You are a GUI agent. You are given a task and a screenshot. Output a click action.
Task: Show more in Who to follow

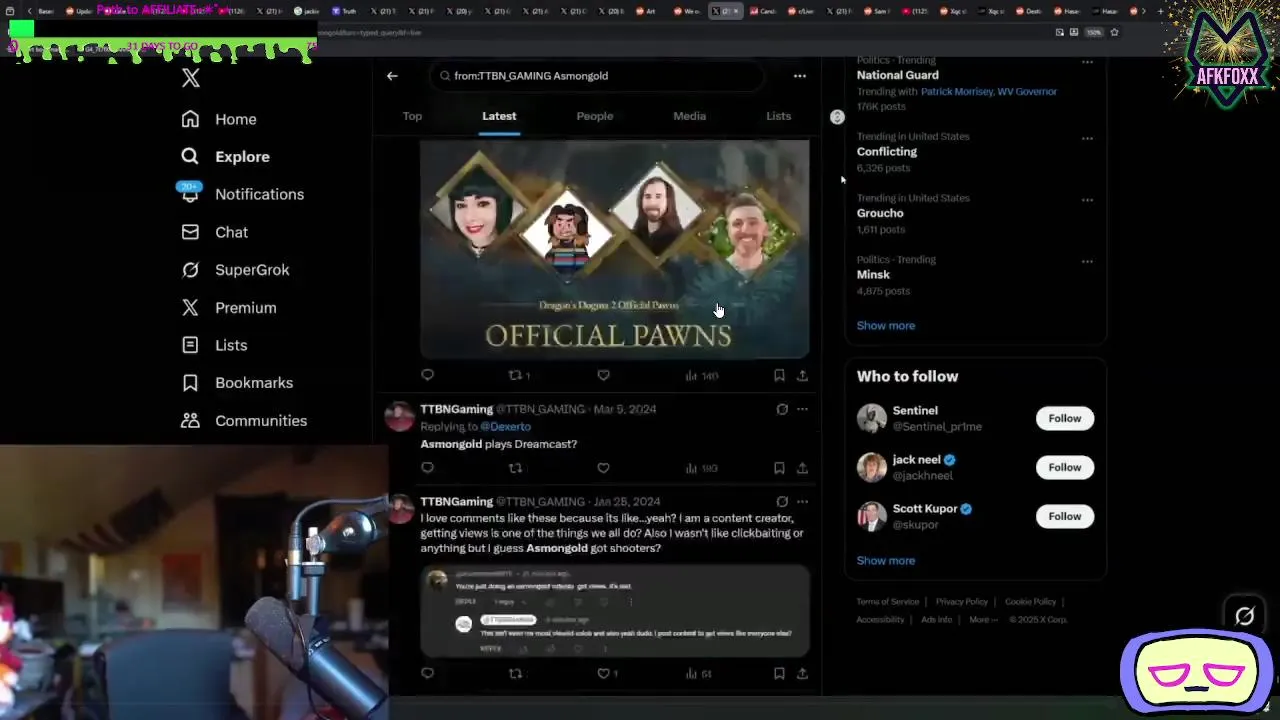tap(885, 560)
